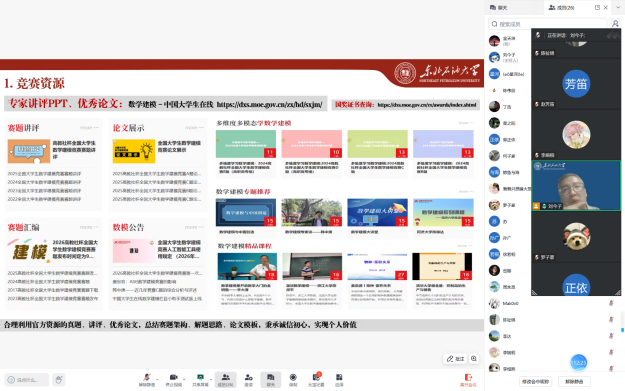Expand the video options arrow
The height and width of the screenshot is (391, 625).
tap(184, 378)
